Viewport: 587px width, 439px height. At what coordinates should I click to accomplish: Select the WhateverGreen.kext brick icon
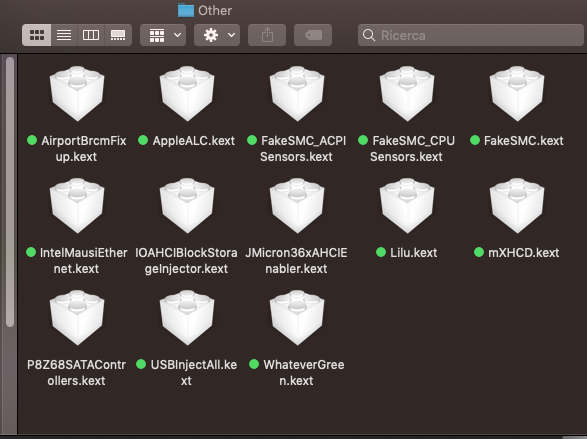pyautogui.click(x=297, y=317)
